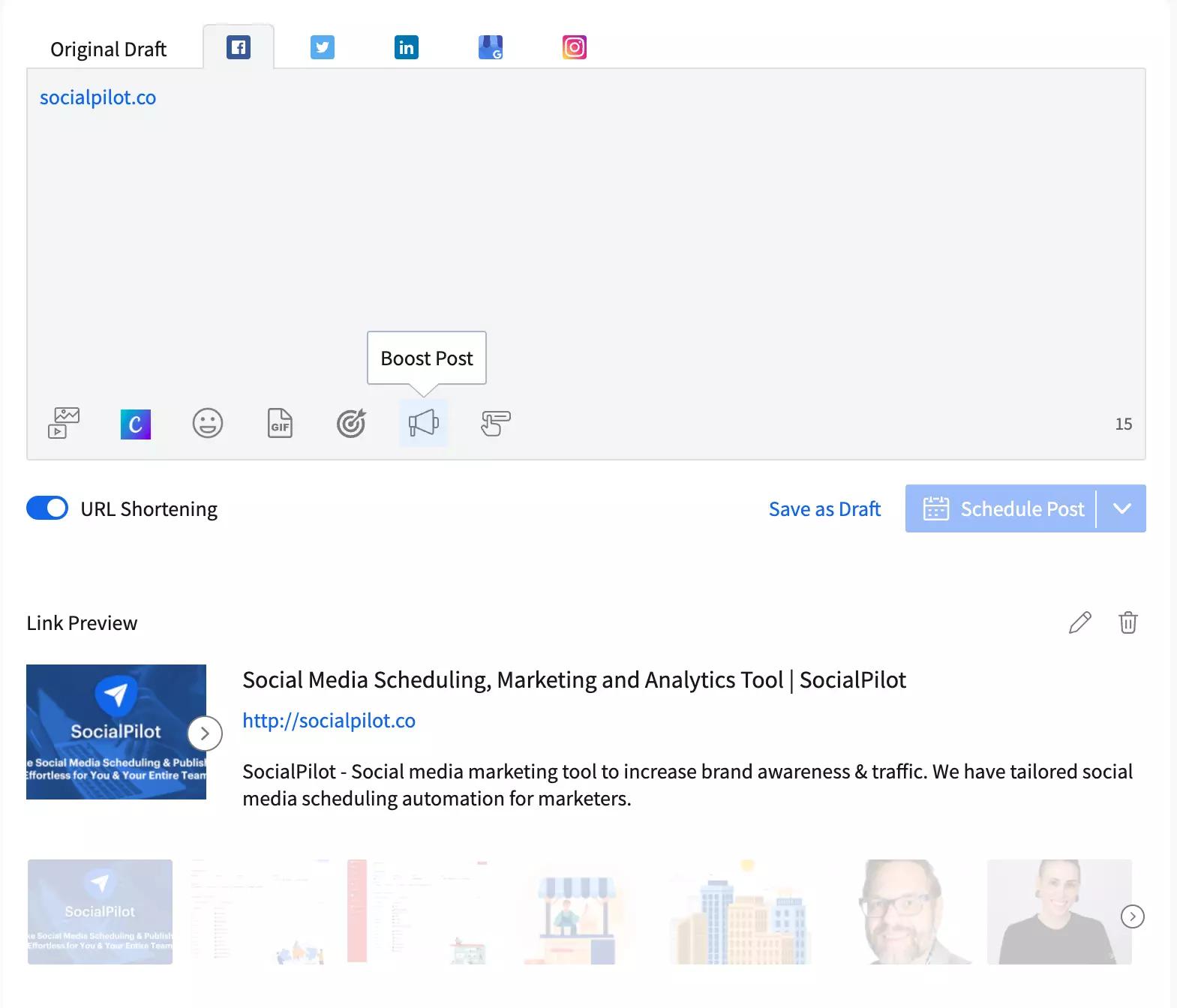
Task: Add image or video media icon
Action: click(x=64, y=423)
